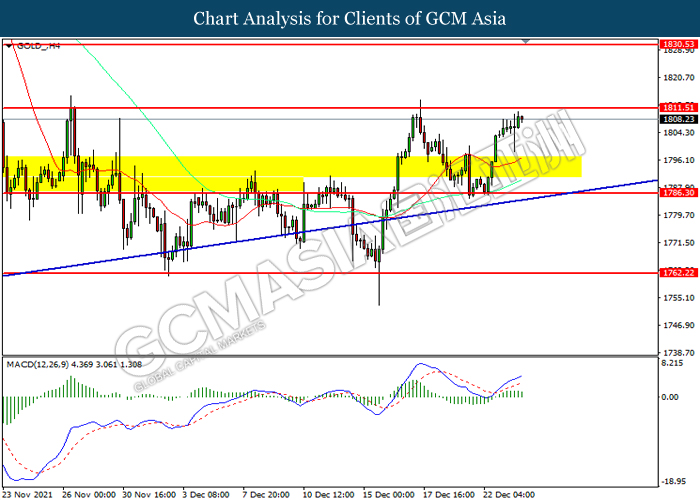
Task: Click the Chart Analysis for Clients title
Action: [x=350, y=19]
